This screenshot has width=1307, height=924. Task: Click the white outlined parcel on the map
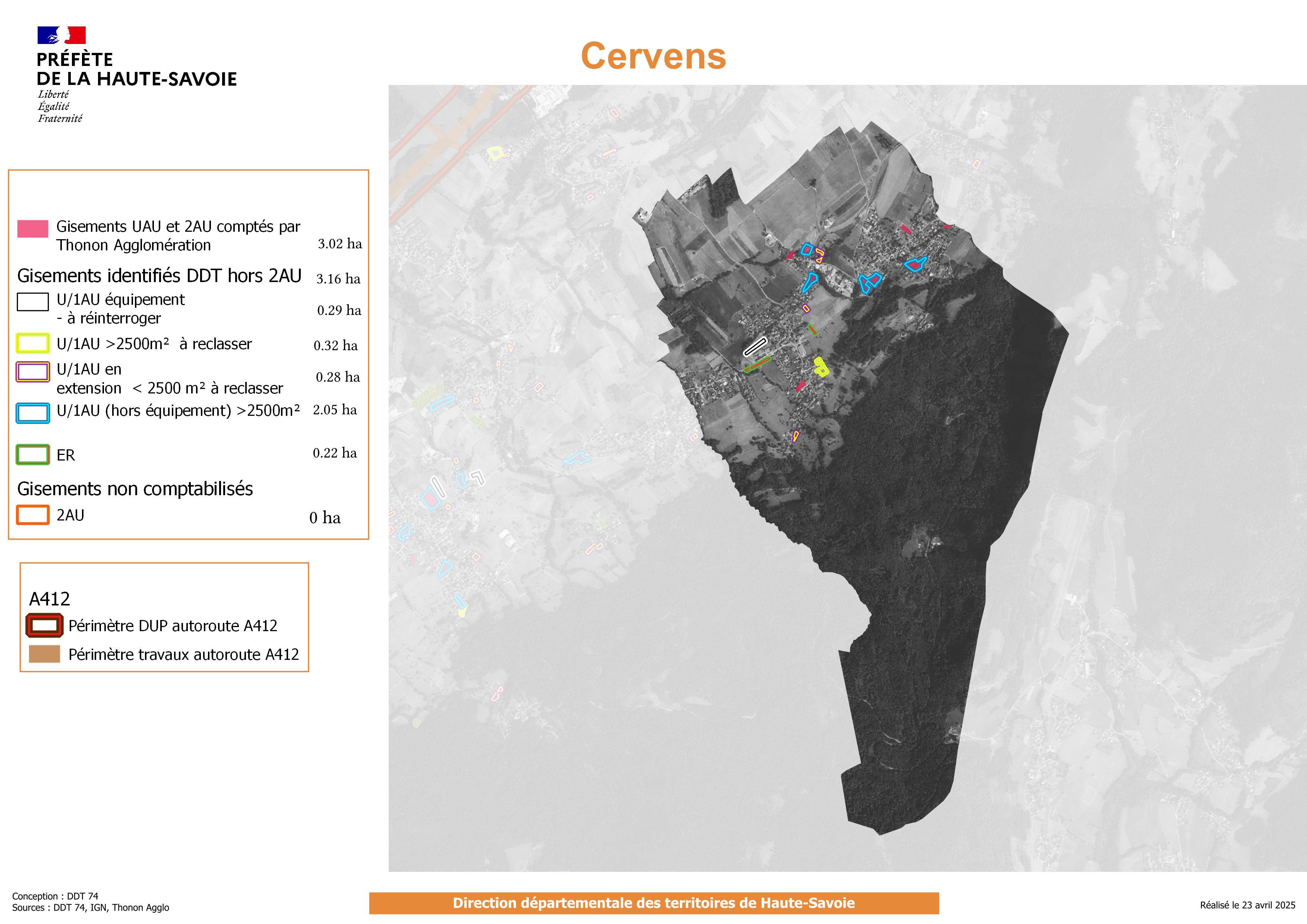755,346
